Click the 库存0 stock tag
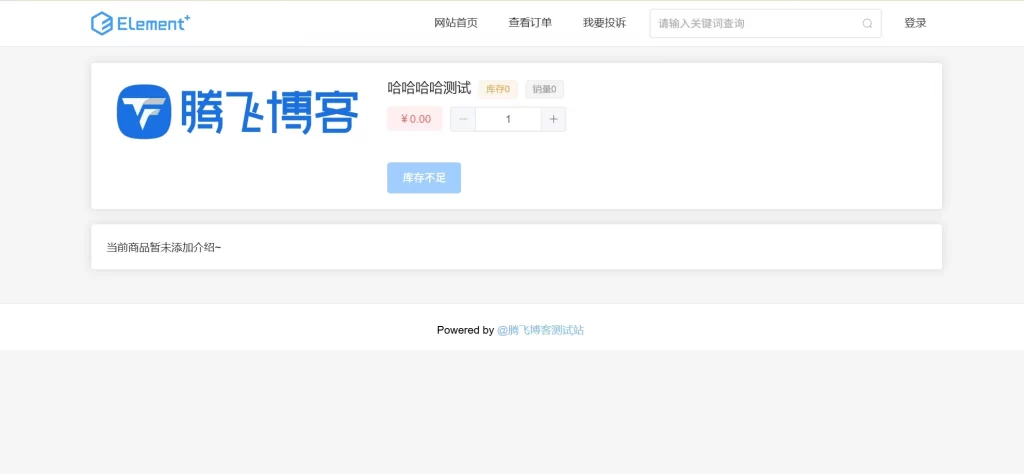This screenshot has width=1024, height=474. click(x=498, y=89)
